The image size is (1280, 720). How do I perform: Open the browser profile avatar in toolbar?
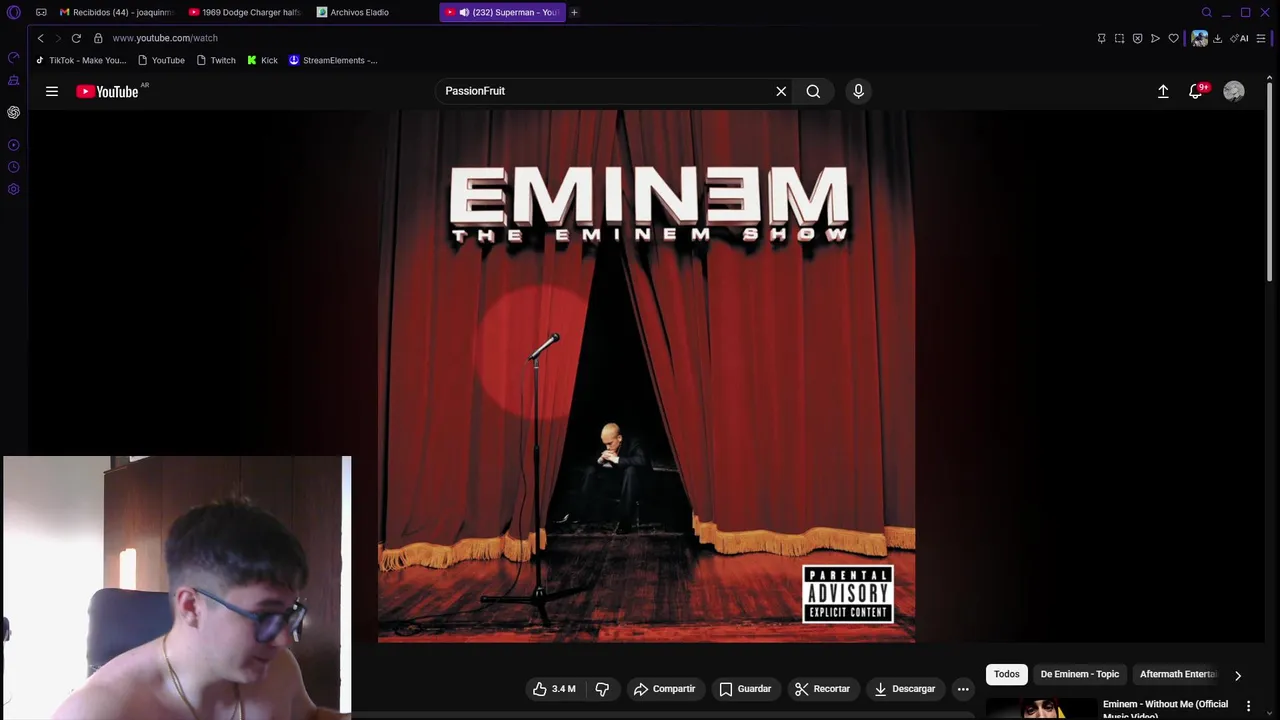tap(1199, 38)
